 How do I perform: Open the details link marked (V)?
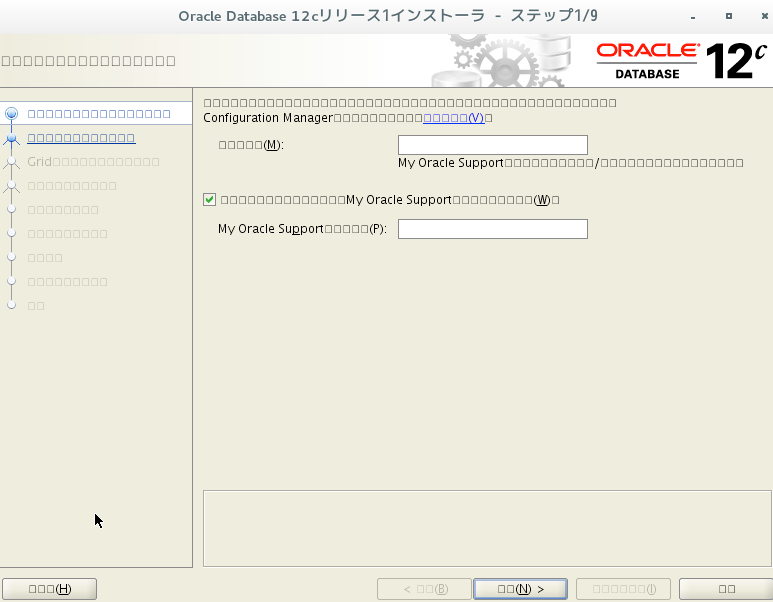454,118
